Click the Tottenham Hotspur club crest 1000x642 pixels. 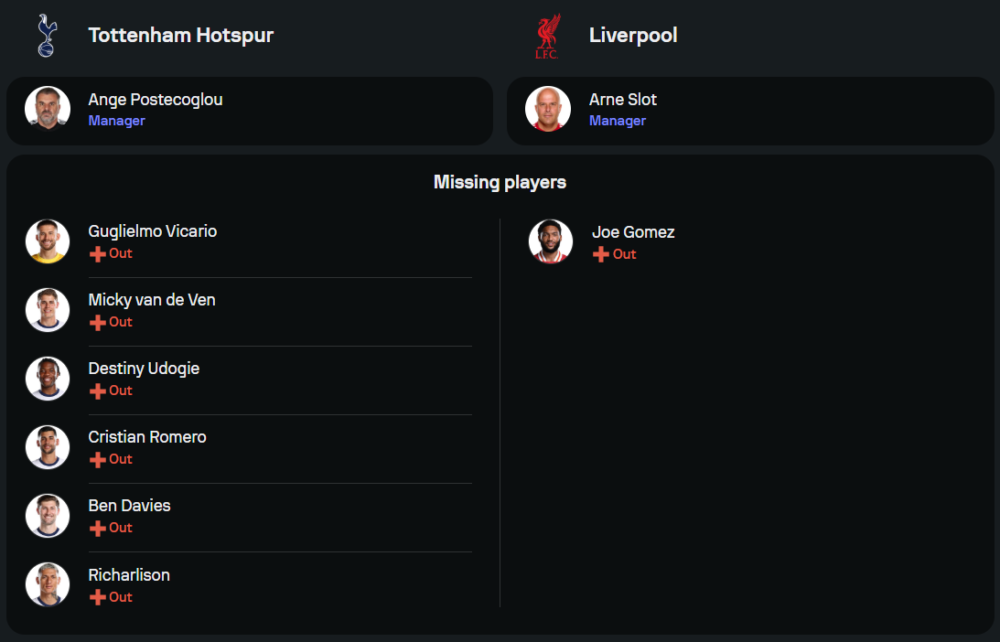(x=46, y=35)
